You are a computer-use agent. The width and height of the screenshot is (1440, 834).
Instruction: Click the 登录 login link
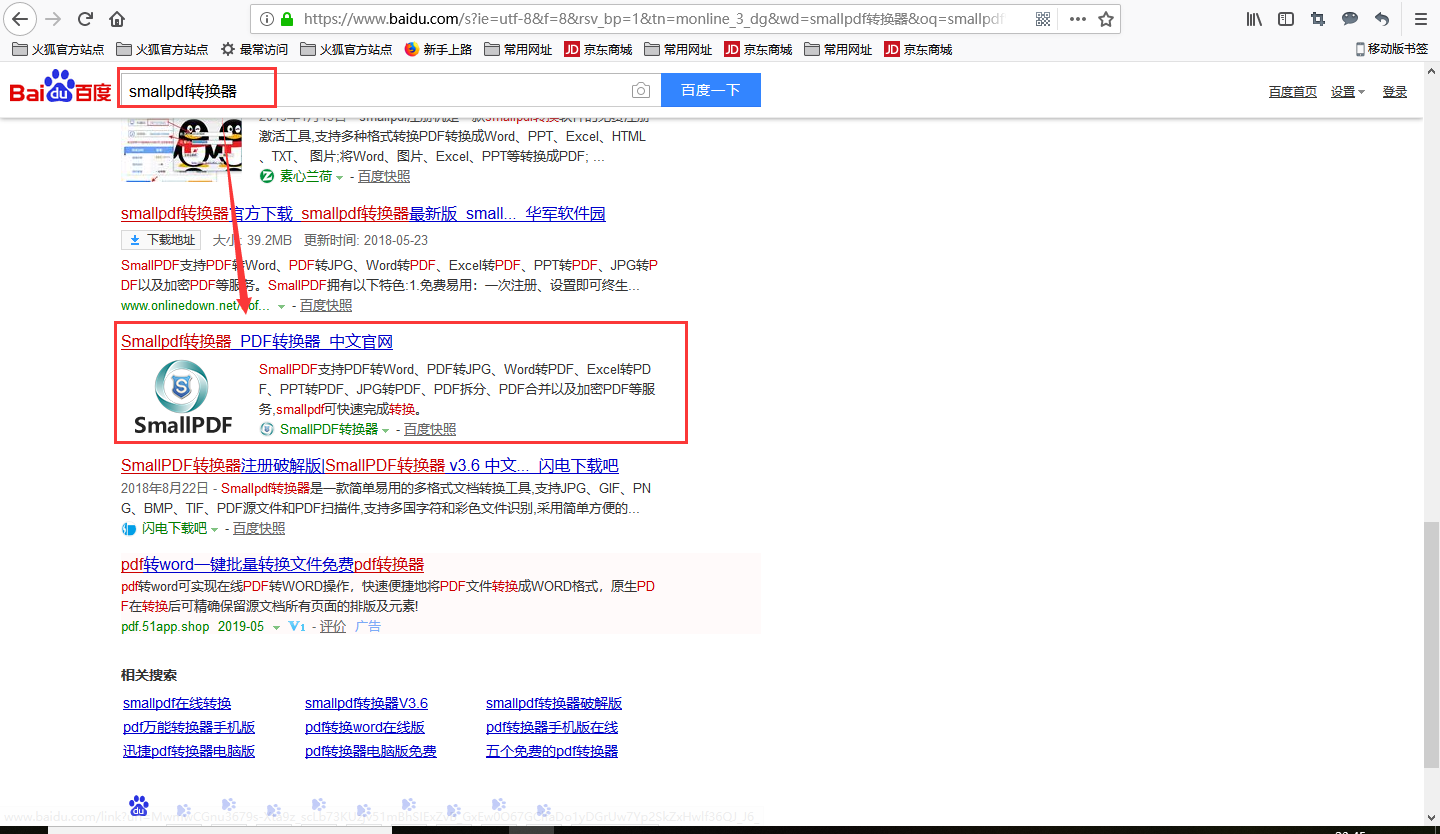1395,91
